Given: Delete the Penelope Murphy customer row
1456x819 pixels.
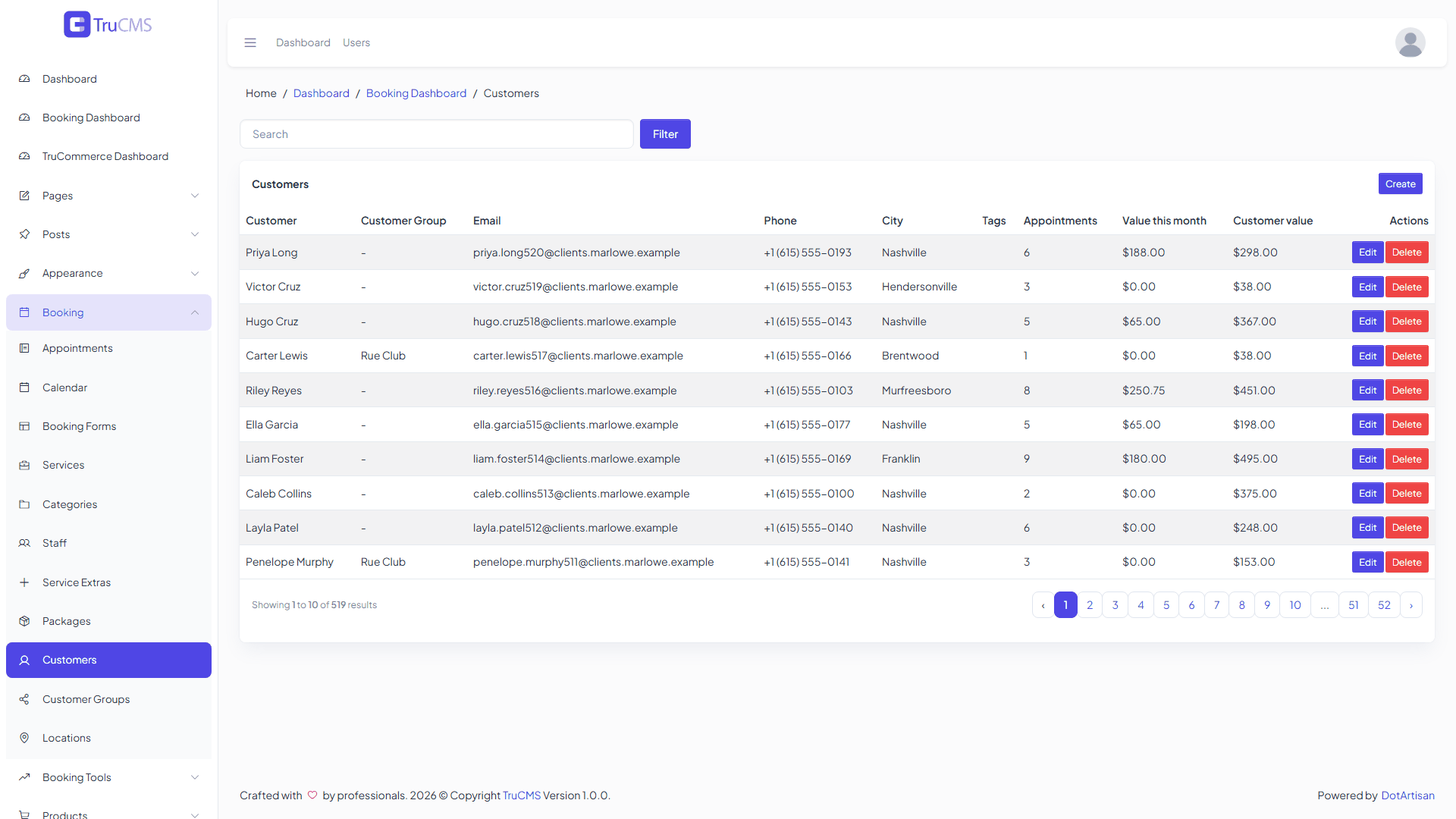Looking at the screenshot, I should point(1407,562).
